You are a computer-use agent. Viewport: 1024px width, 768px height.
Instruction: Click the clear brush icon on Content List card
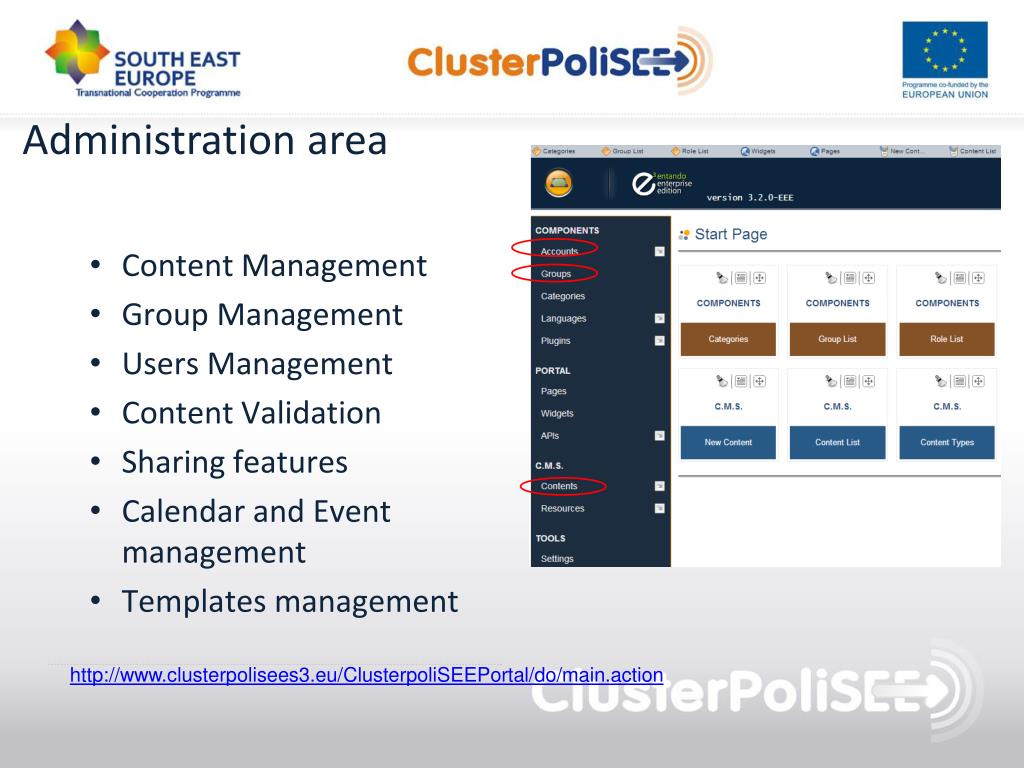[x=831, y=381]
